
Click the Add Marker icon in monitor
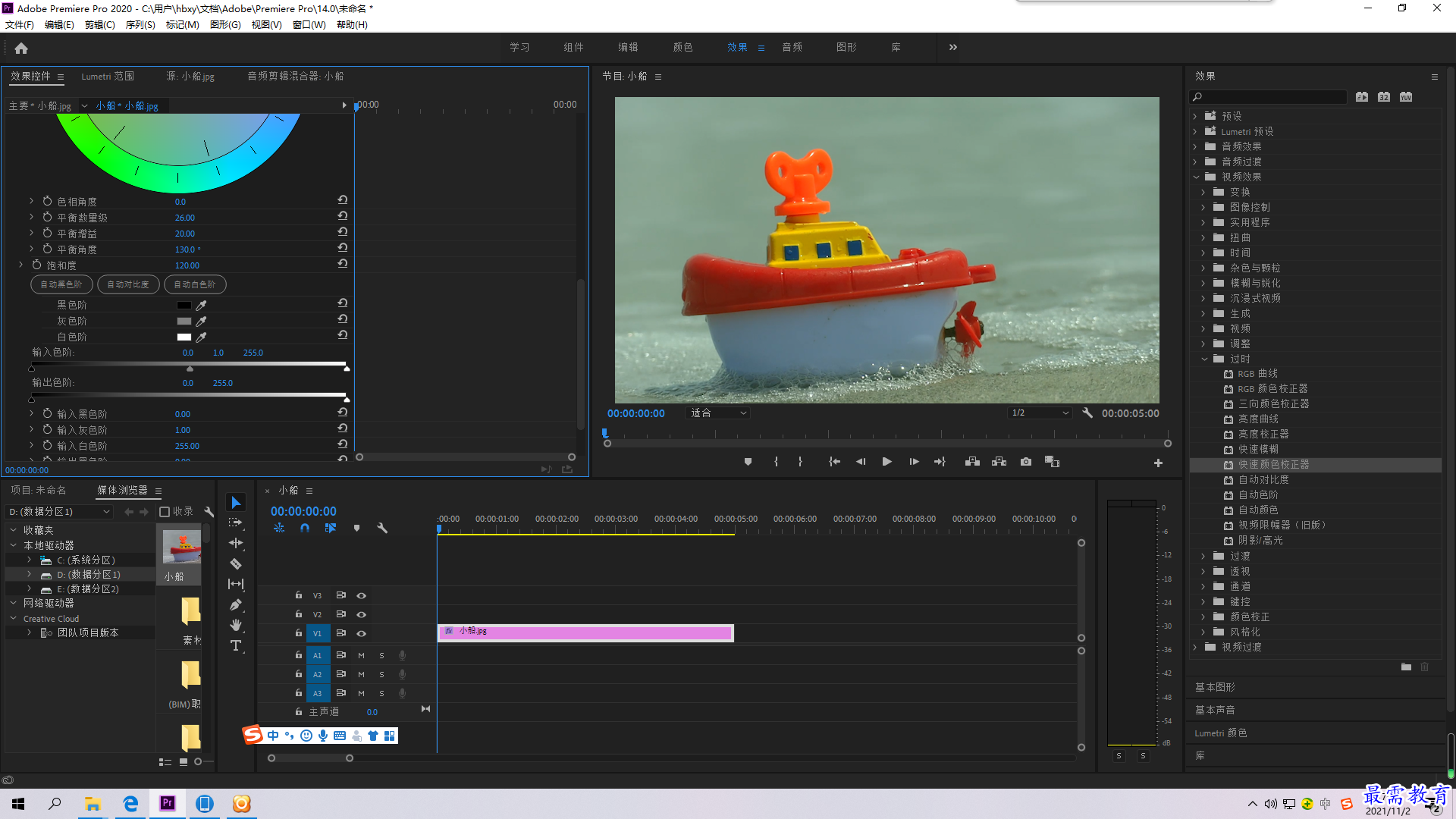748,462
